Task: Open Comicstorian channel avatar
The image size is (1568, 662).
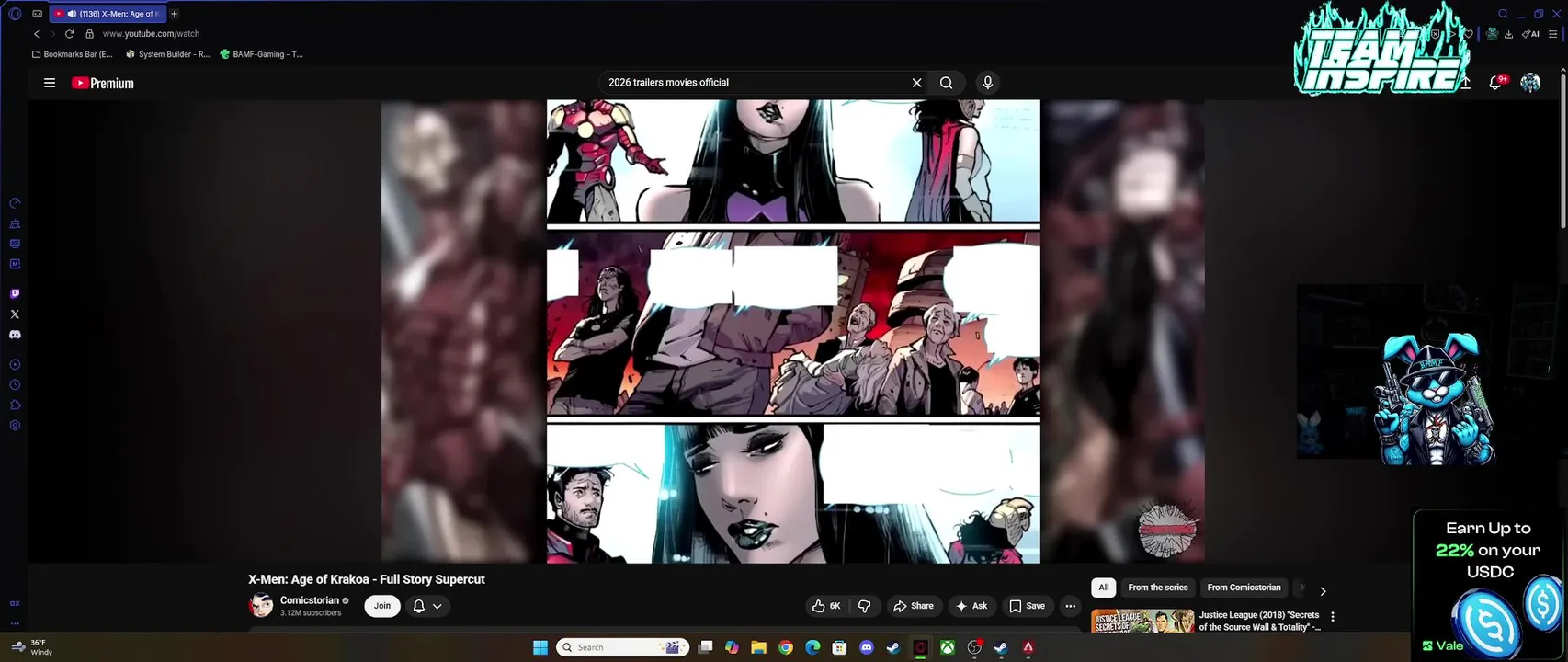Action: 261,606
